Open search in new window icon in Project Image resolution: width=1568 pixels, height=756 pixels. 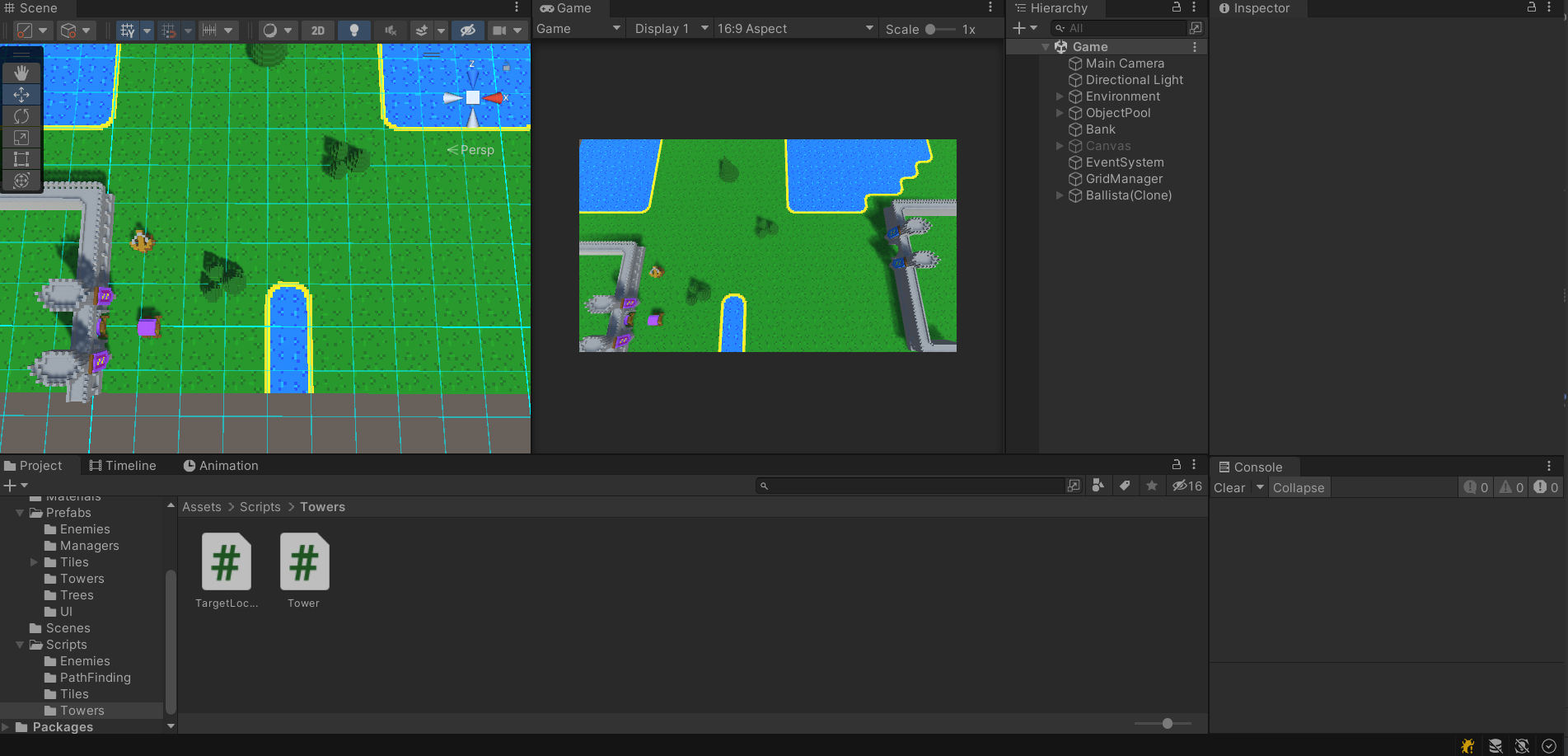[x=1073, y=486]
